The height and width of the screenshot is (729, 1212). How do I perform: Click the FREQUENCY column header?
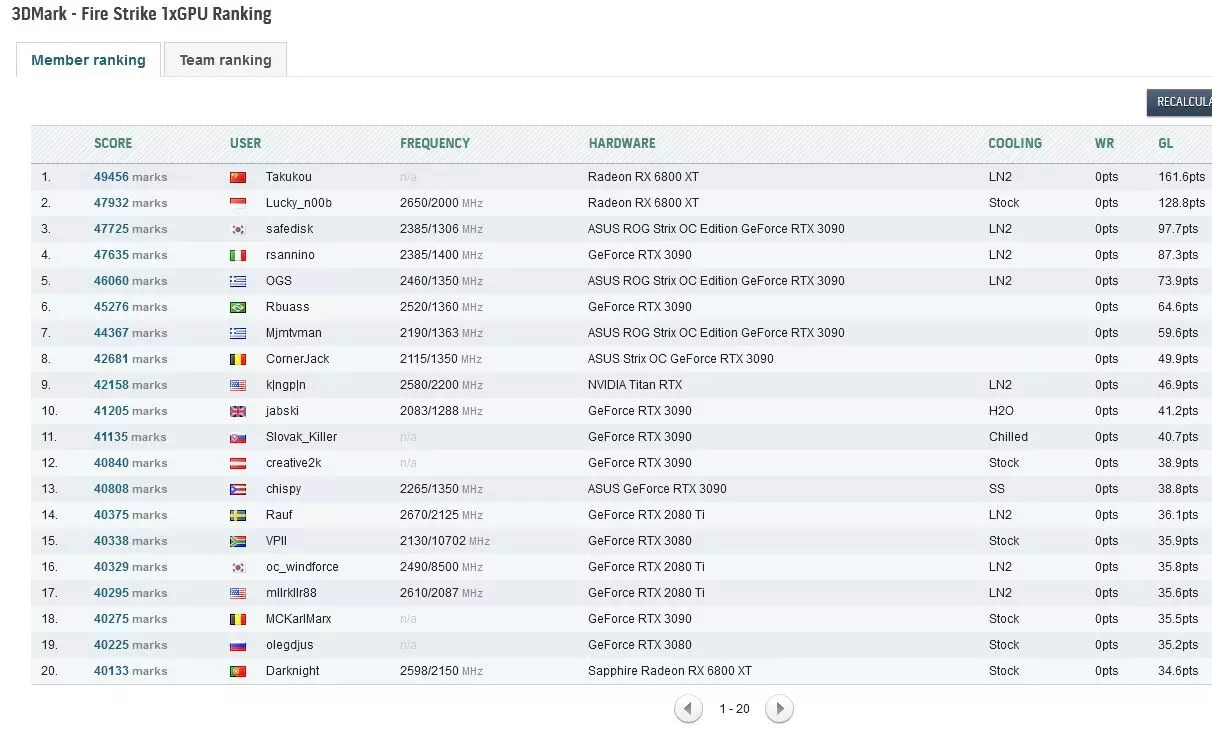point(435,143)
